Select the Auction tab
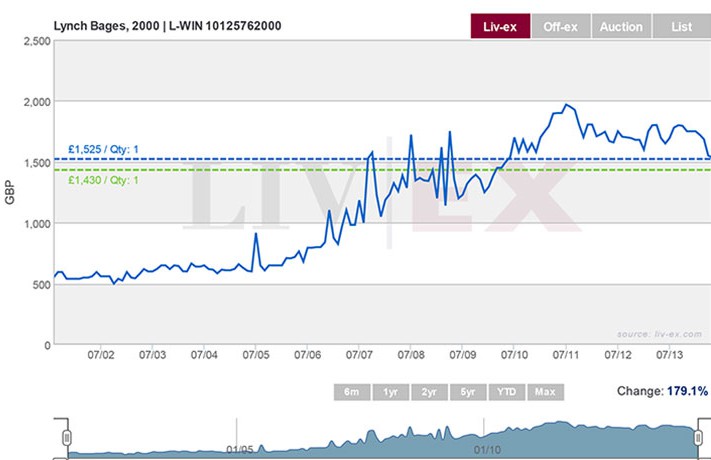The height and width of the screenshot is (460, 711). tap(621, 27)
